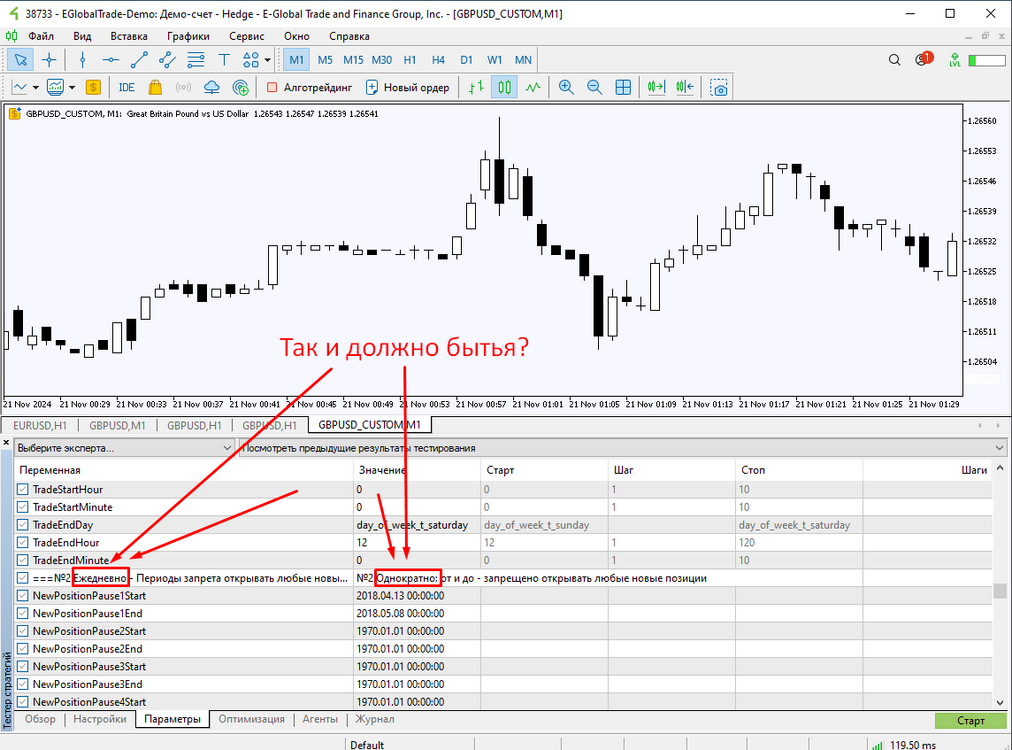The width and height of the screenshot is (1012, 750).
Task: Toggle the NewPositionPause1End checkbox
Action: coord(23,613)
